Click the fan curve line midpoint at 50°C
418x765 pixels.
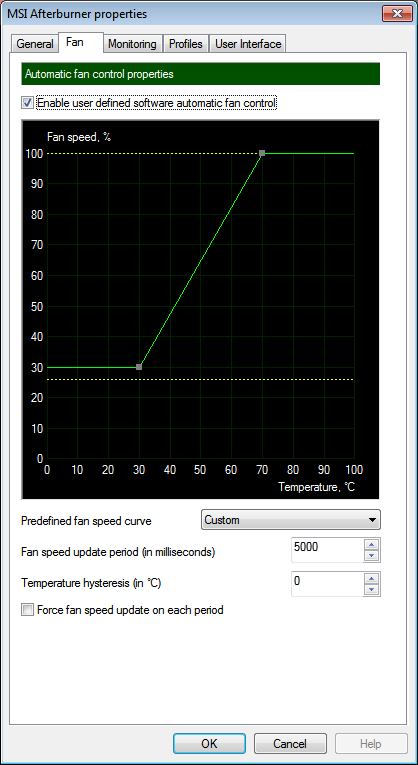pos(200,260)
